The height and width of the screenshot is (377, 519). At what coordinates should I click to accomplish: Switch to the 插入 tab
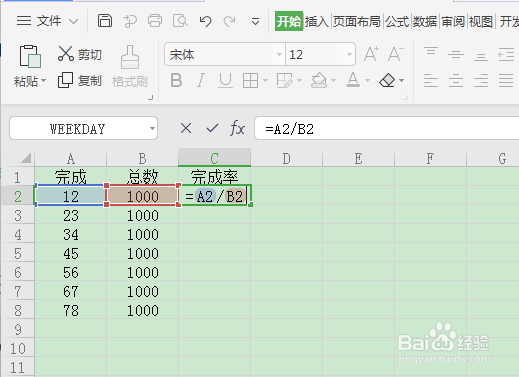(317, 21)
